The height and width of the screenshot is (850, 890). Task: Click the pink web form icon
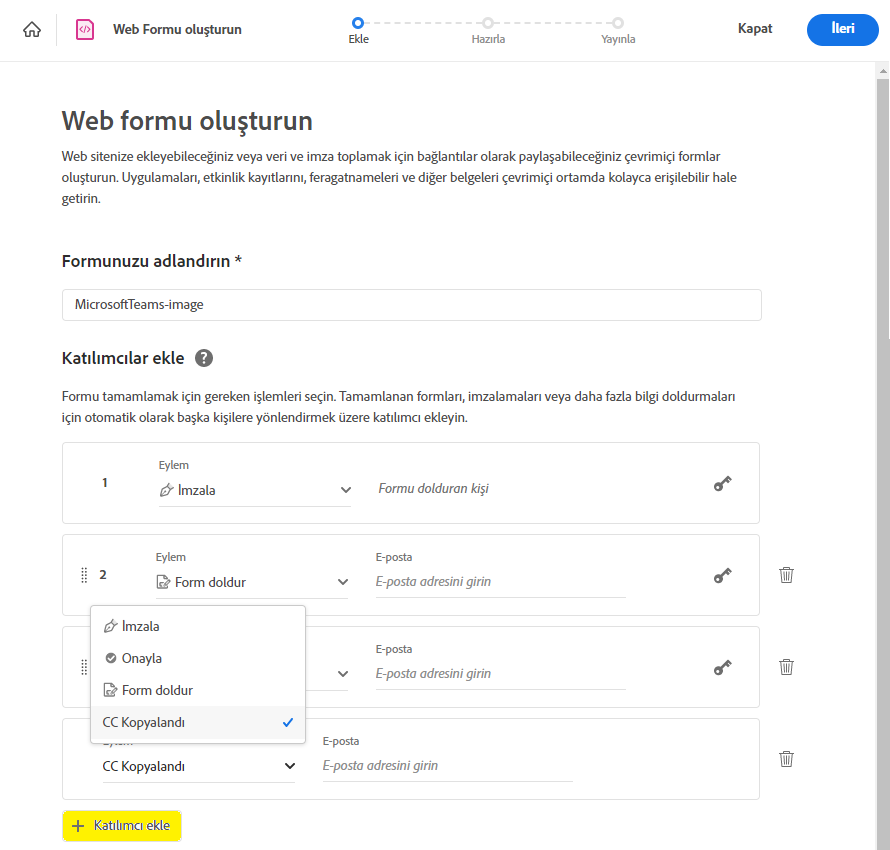click(85, 29)
